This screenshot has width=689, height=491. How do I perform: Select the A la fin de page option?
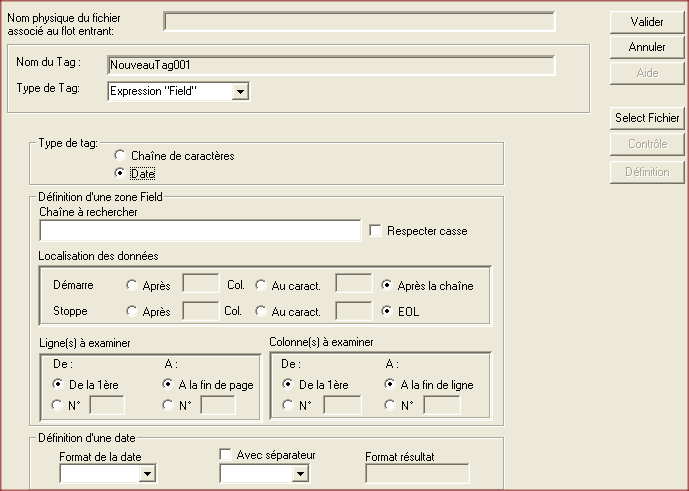(168, 385)
